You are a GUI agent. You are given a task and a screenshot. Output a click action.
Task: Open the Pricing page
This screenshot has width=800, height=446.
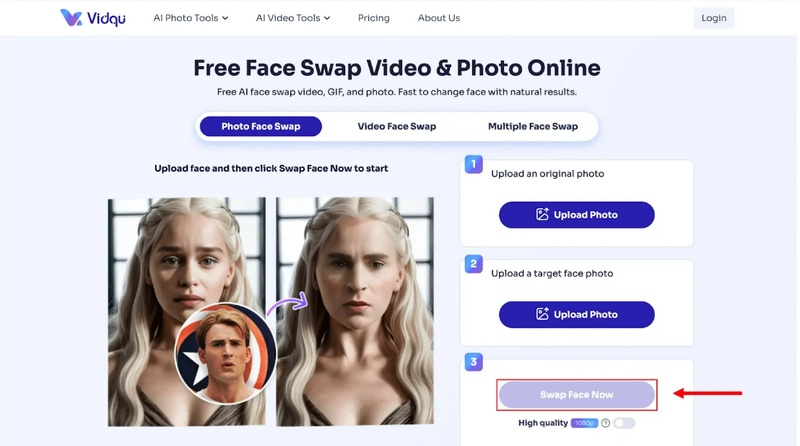click(373, 18)
